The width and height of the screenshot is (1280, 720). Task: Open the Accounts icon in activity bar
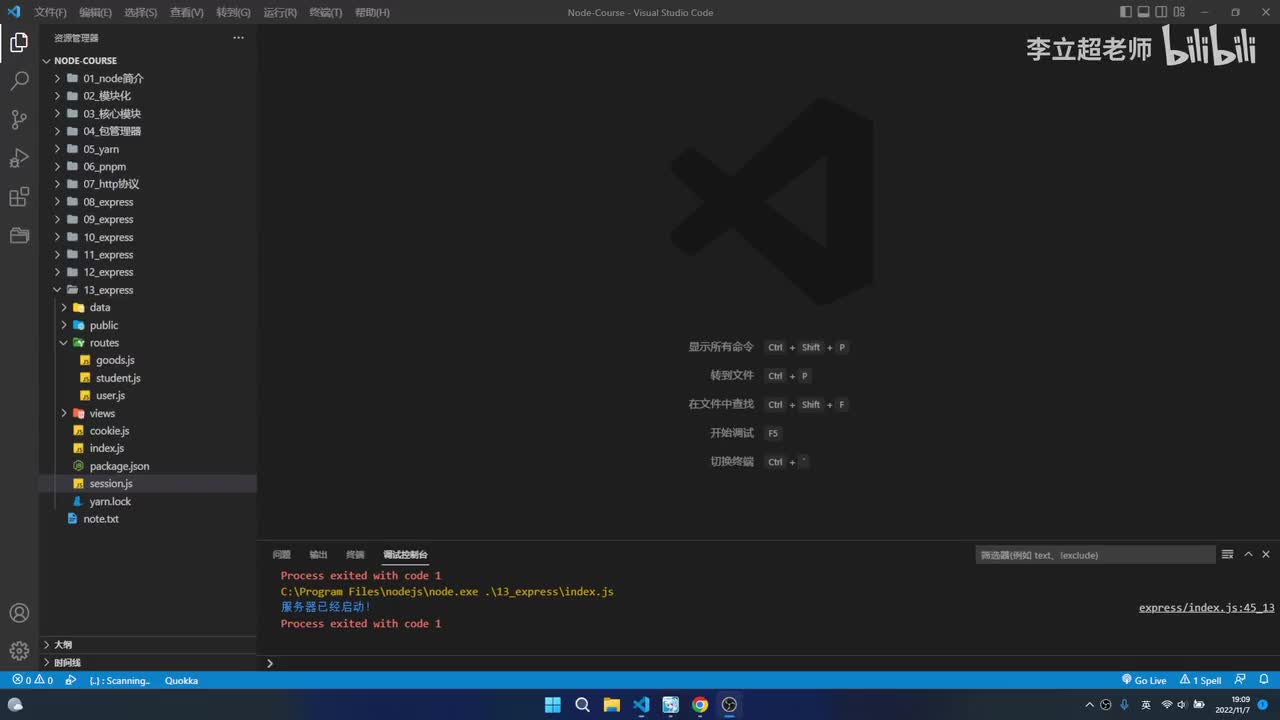pyautogui.click(x=19, y=613)
